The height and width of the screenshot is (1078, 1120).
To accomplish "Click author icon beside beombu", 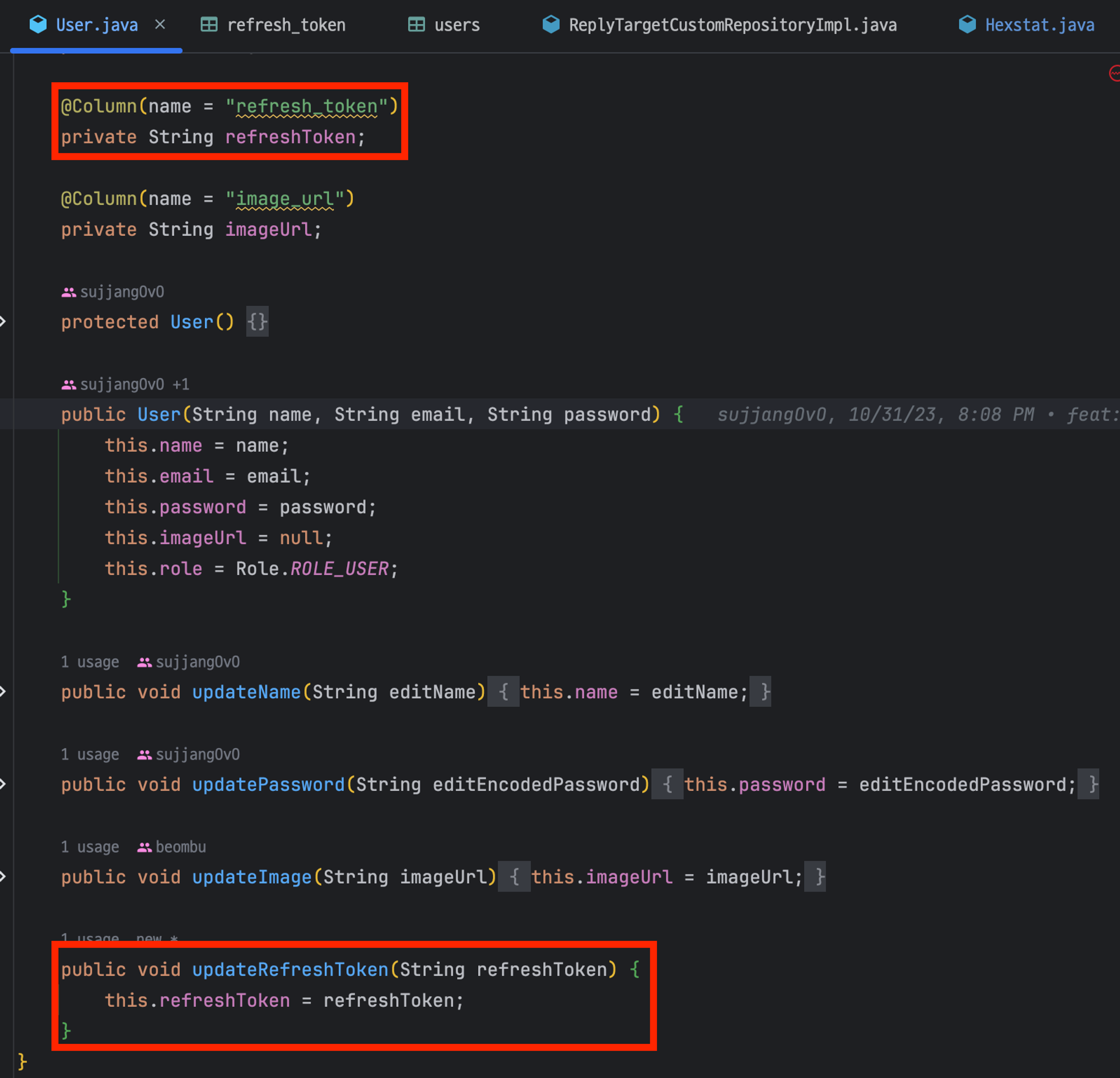I will click(144, 847).
